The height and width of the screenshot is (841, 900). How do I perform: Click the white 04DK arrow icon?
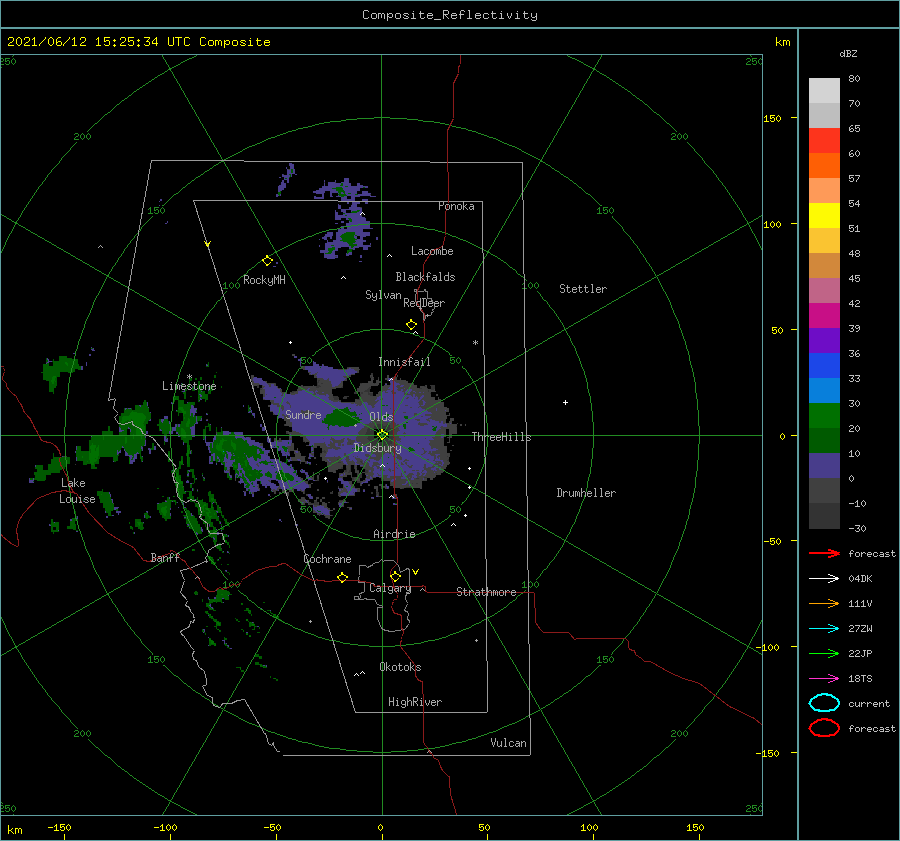(x=824, y=578)
